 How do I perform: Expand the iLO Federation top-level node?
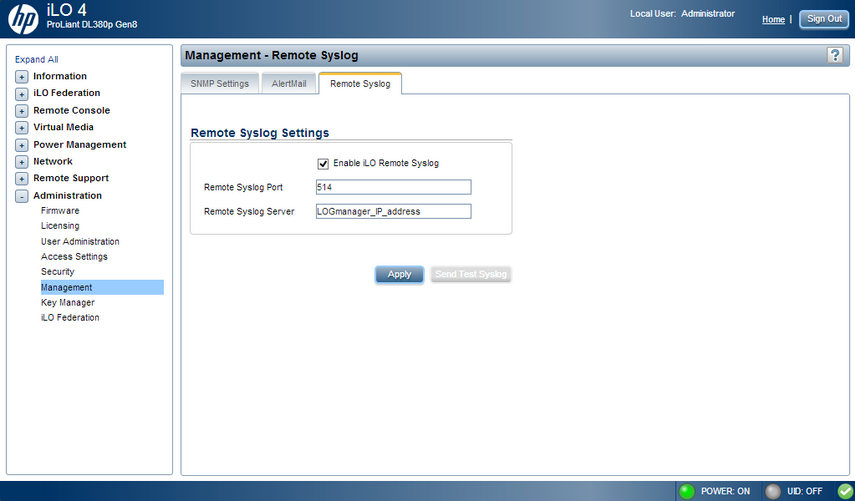(x=21, y=94)
